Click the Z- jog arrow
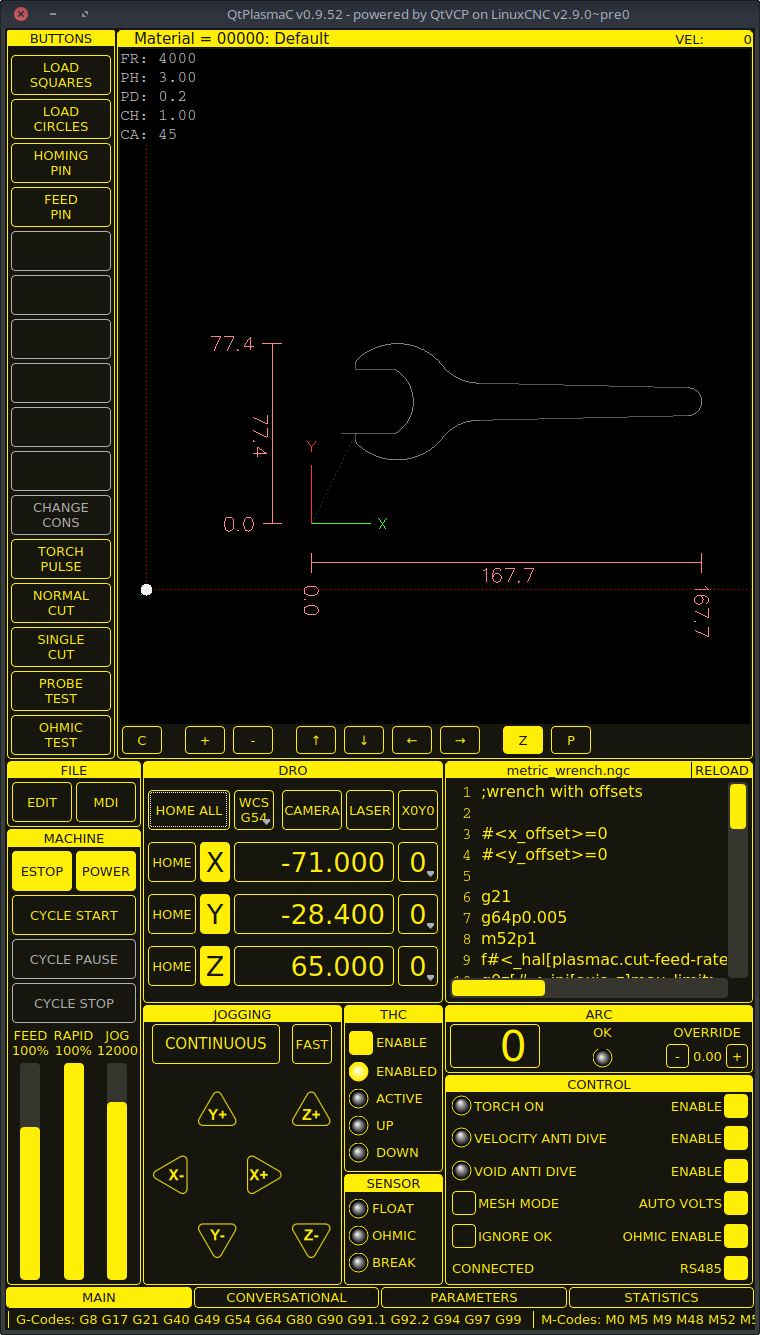This screenshot has width=760, height=1335. 311,1238
